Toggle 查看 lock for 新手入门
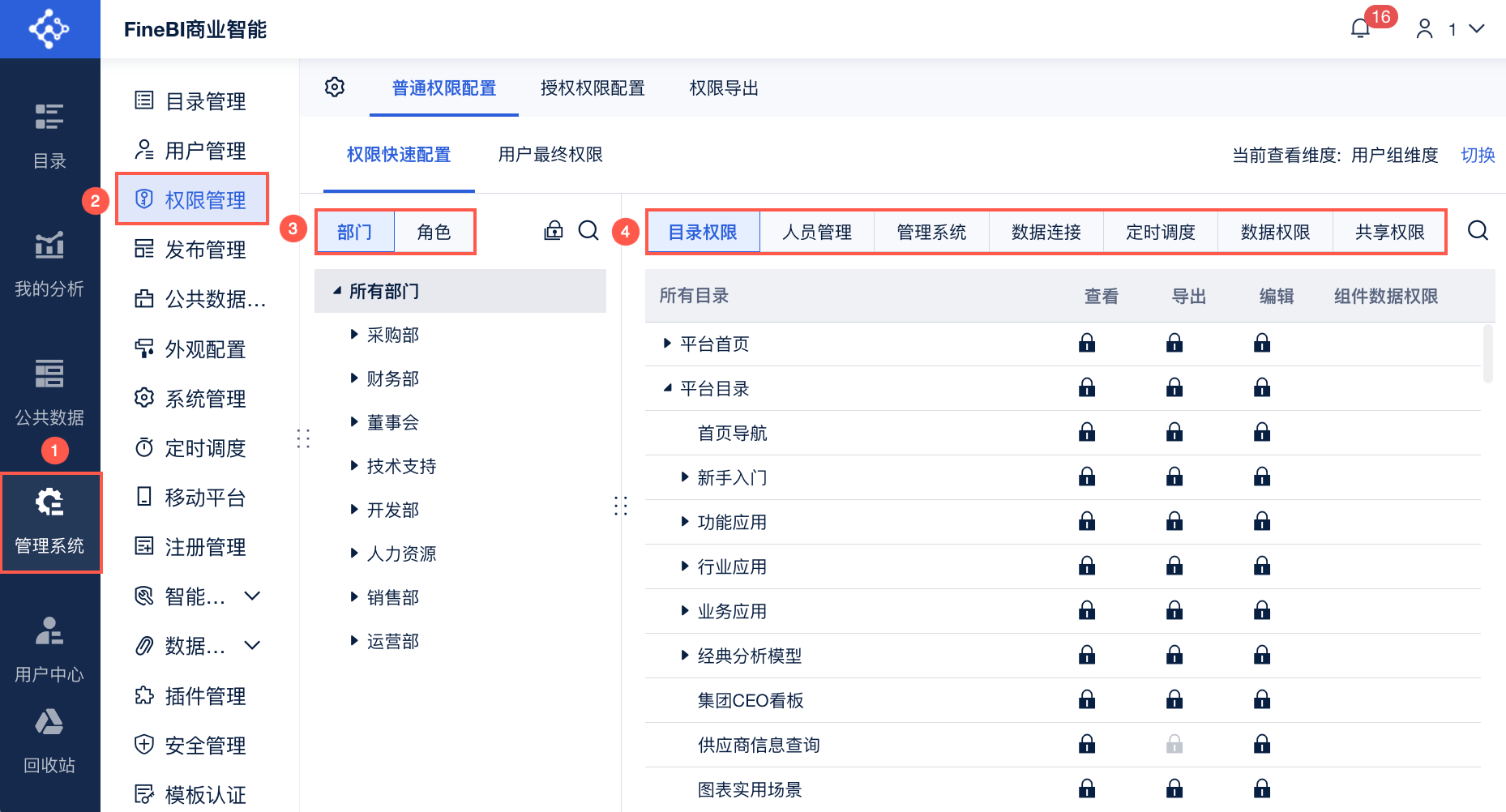The image size is (1506, 812). (1087, 477)
